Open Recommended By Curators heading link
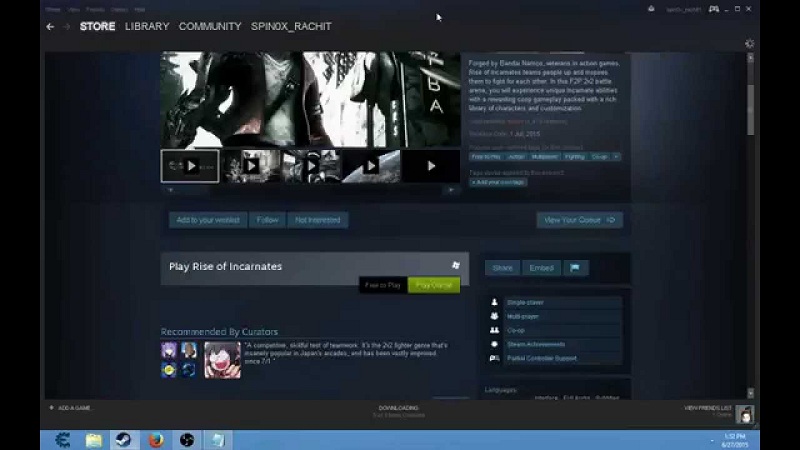800x450 pixels. 219,332
